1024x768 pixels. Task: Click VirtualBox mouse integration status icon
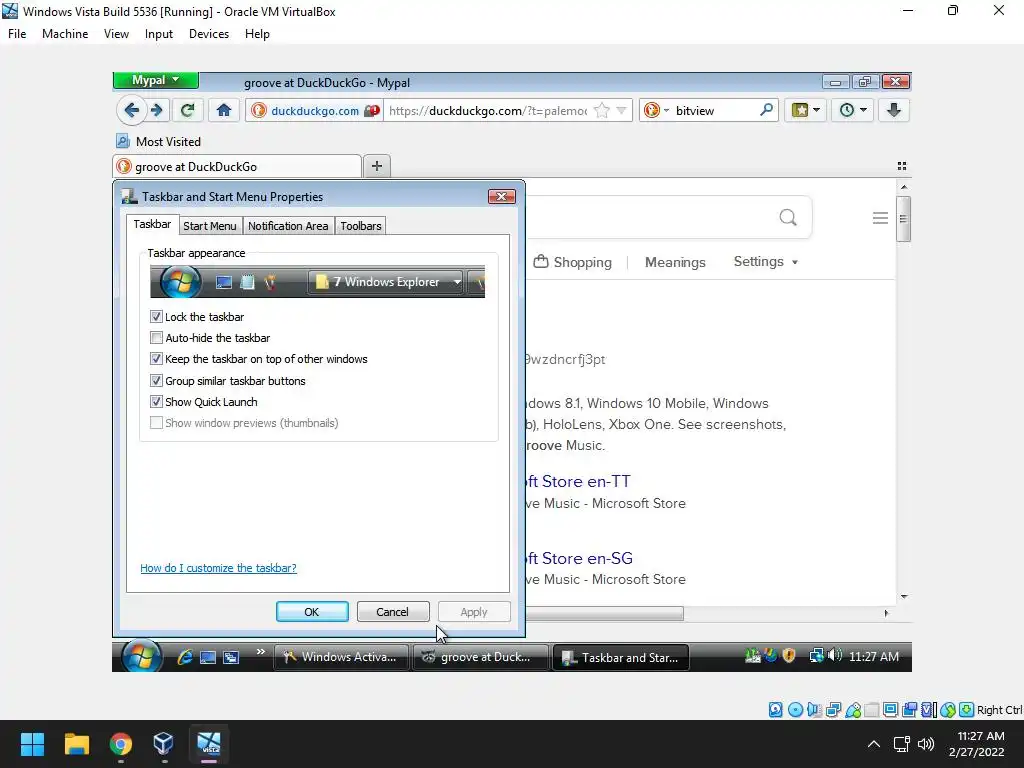(948, 710)
